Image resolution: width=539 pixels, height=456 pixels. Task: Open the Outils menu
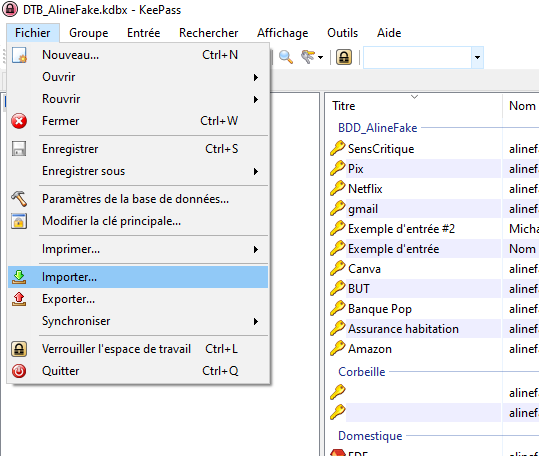[343, 33]
